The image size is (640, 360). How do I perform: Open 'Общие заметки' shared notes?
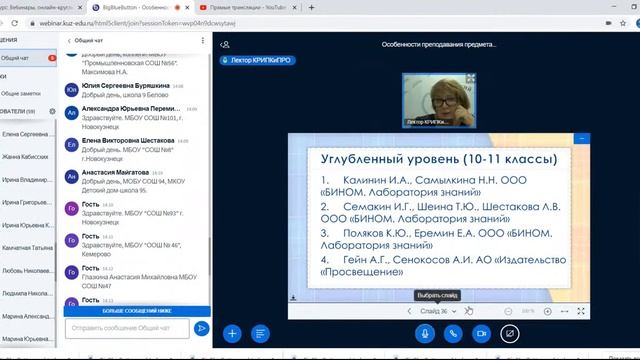tap(20, 93)
